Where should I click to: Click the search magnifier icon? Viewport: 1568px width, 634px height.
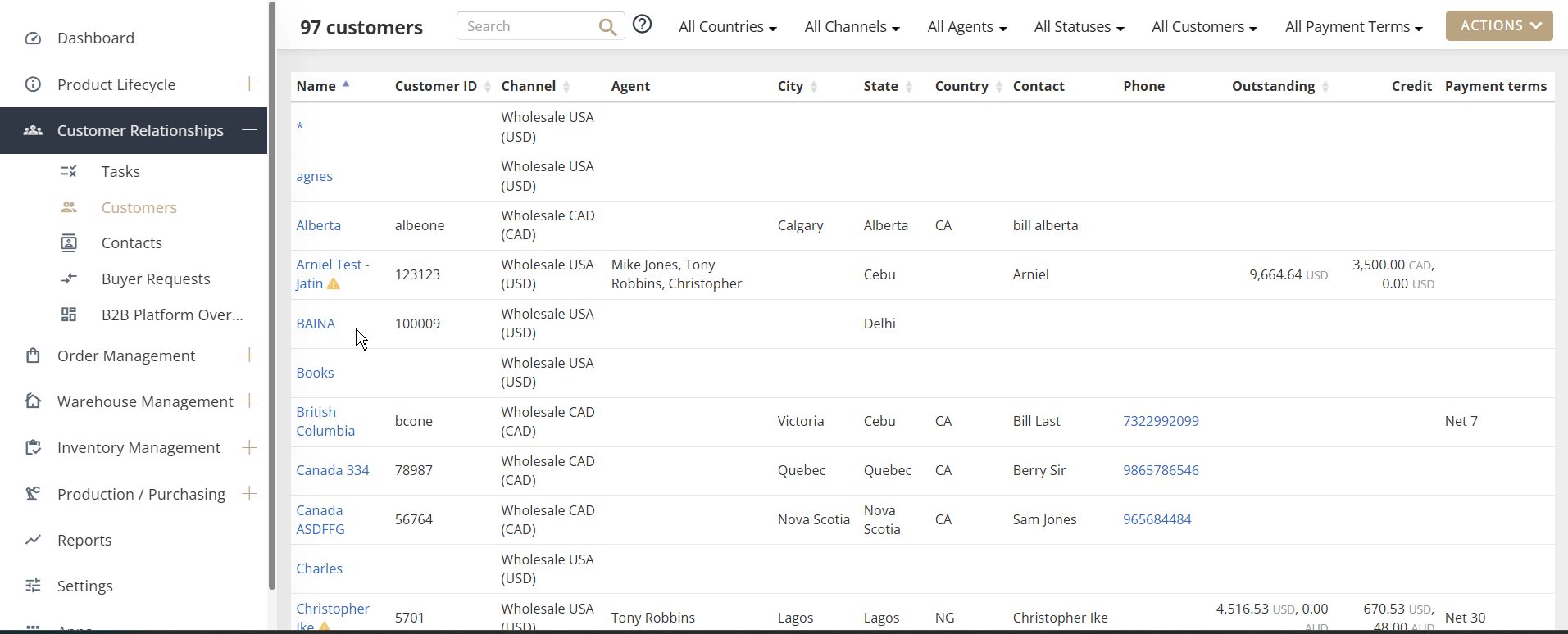[x=607, y=27]
